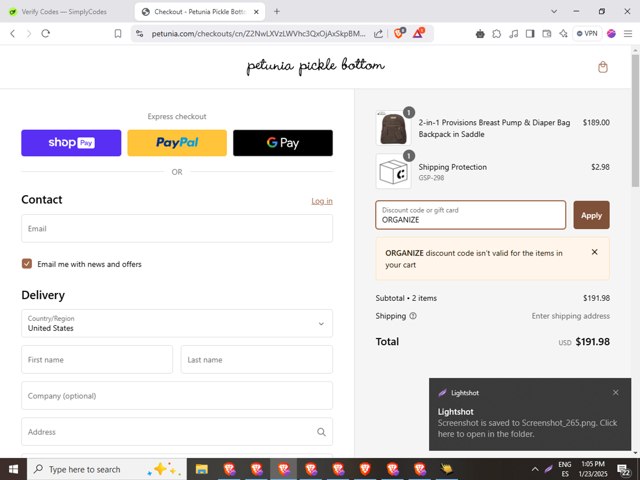This screenshot has height=480, width=640.
Task: Close the Checkout tab
Action: click(x=256, y=12)
